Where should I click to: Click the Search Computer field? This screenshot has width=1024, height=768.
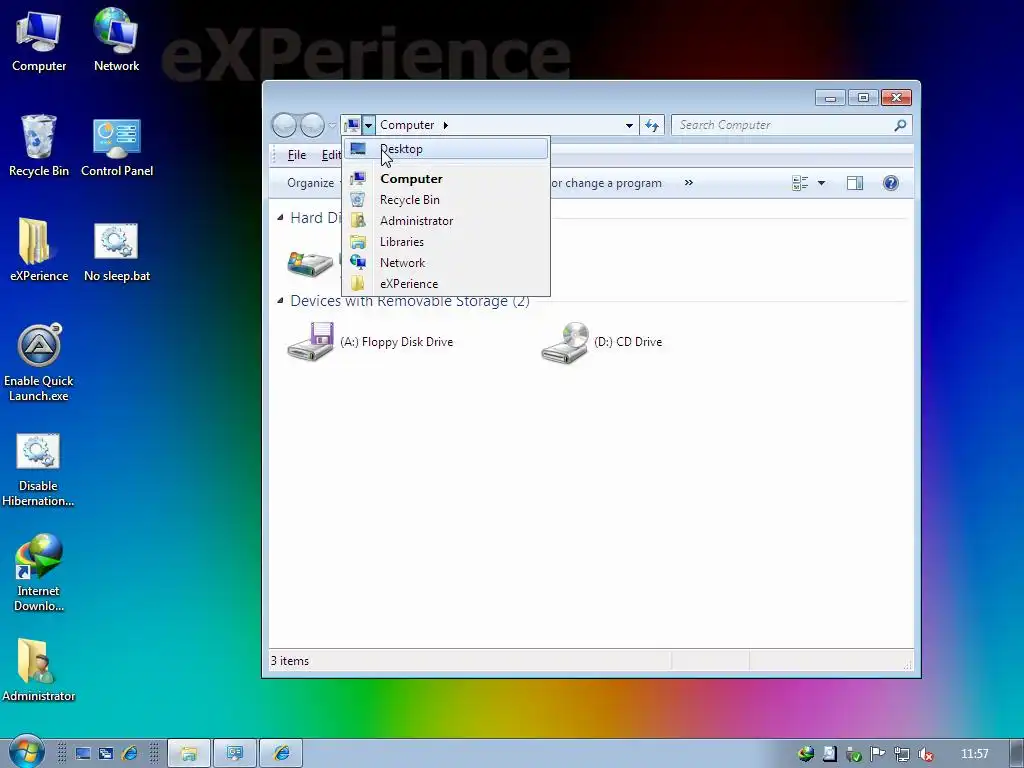[x=784, y=125]
